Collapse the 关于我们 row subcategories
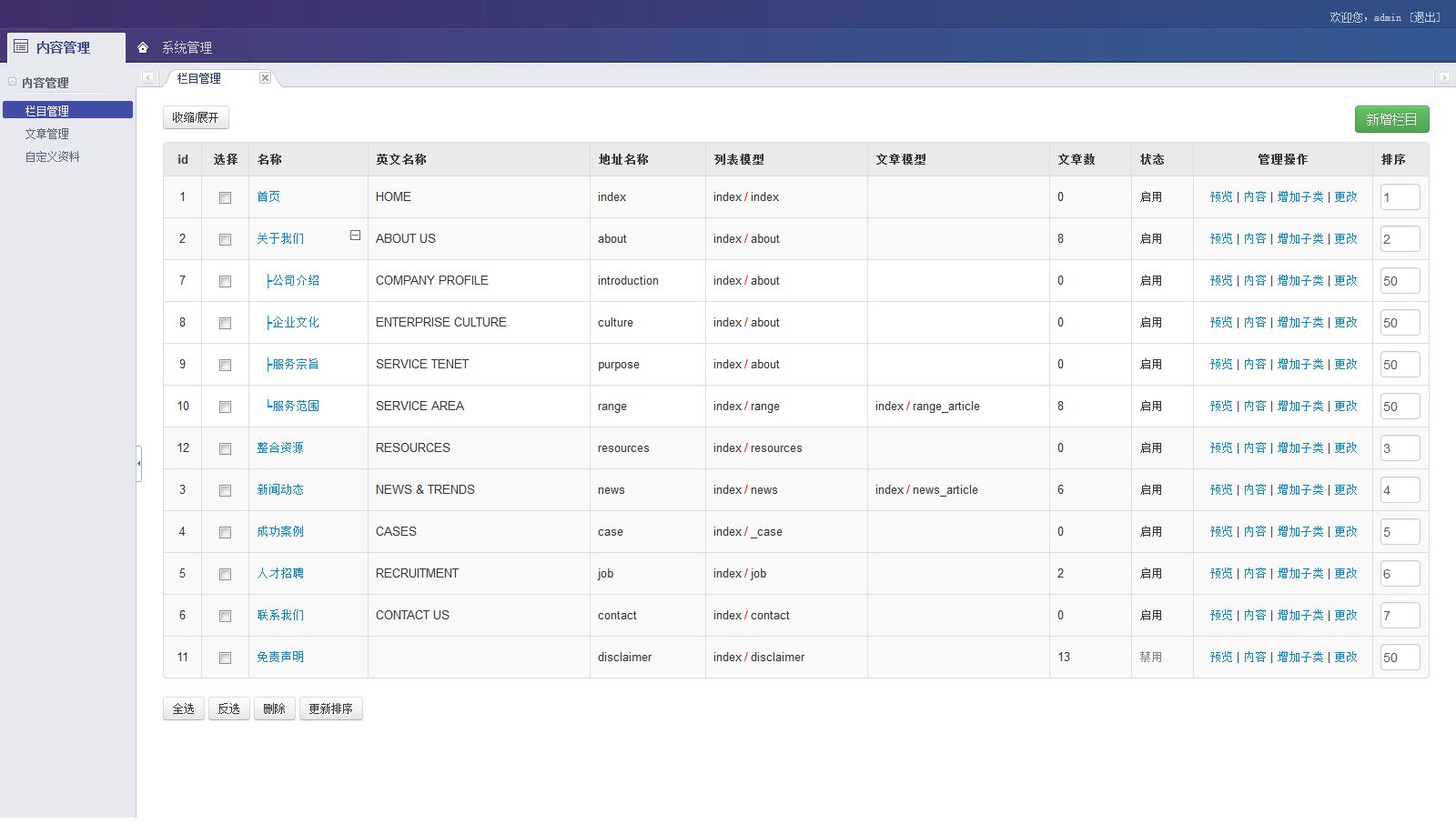1456x824 pixels. coord(355,236)
